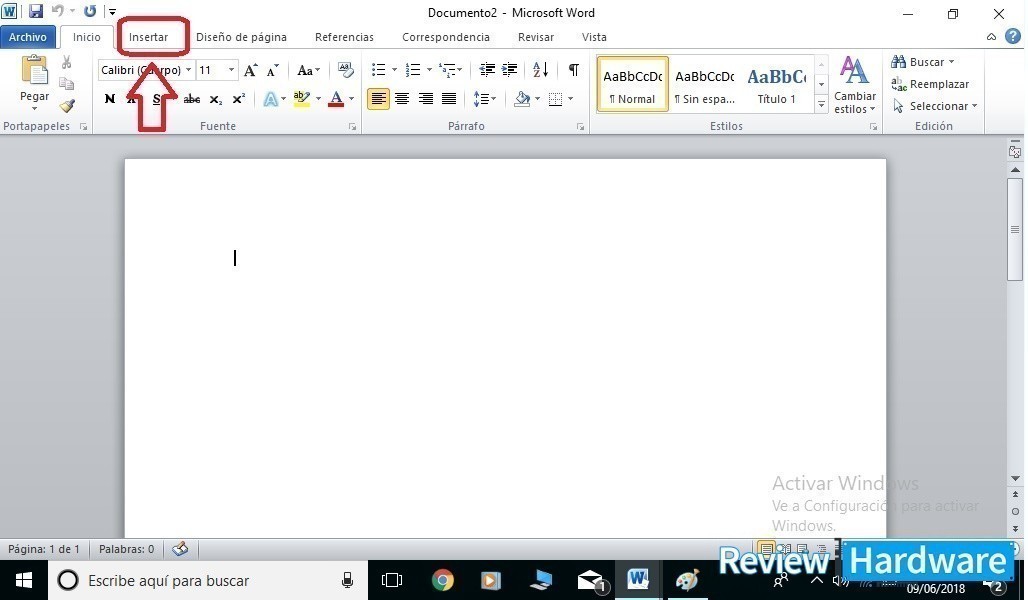Toggle strikethrough formatting
The image size is (1028, 600).
[x=191, y=99]
